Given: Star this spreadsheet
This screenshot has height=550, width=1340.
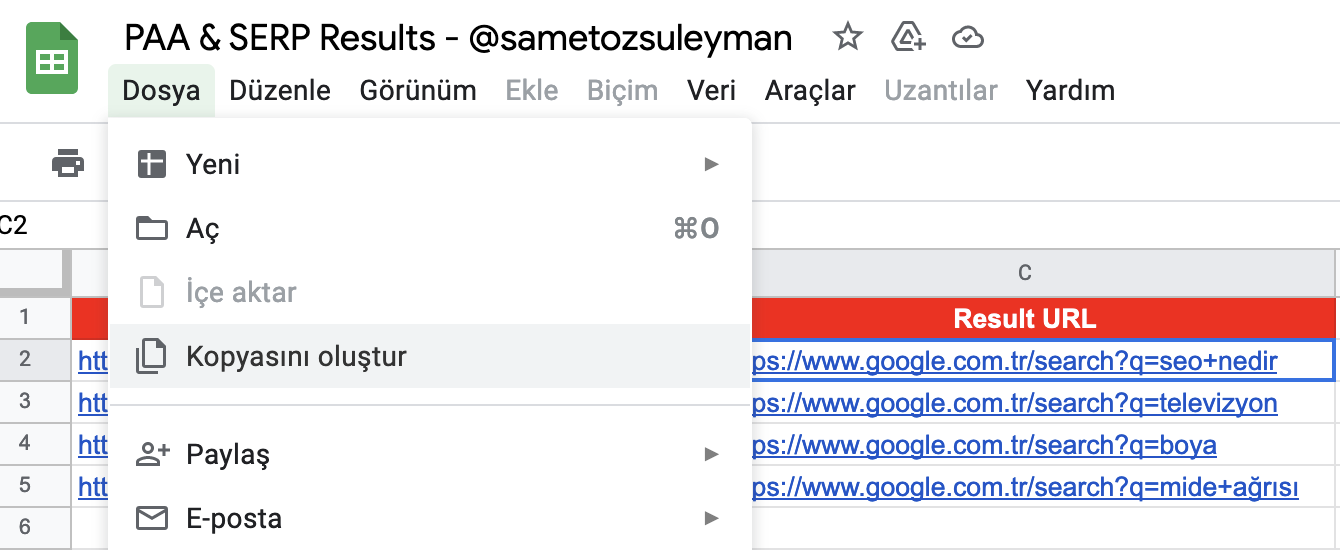Looking at the screenshot, I should (x=848, y=38).
